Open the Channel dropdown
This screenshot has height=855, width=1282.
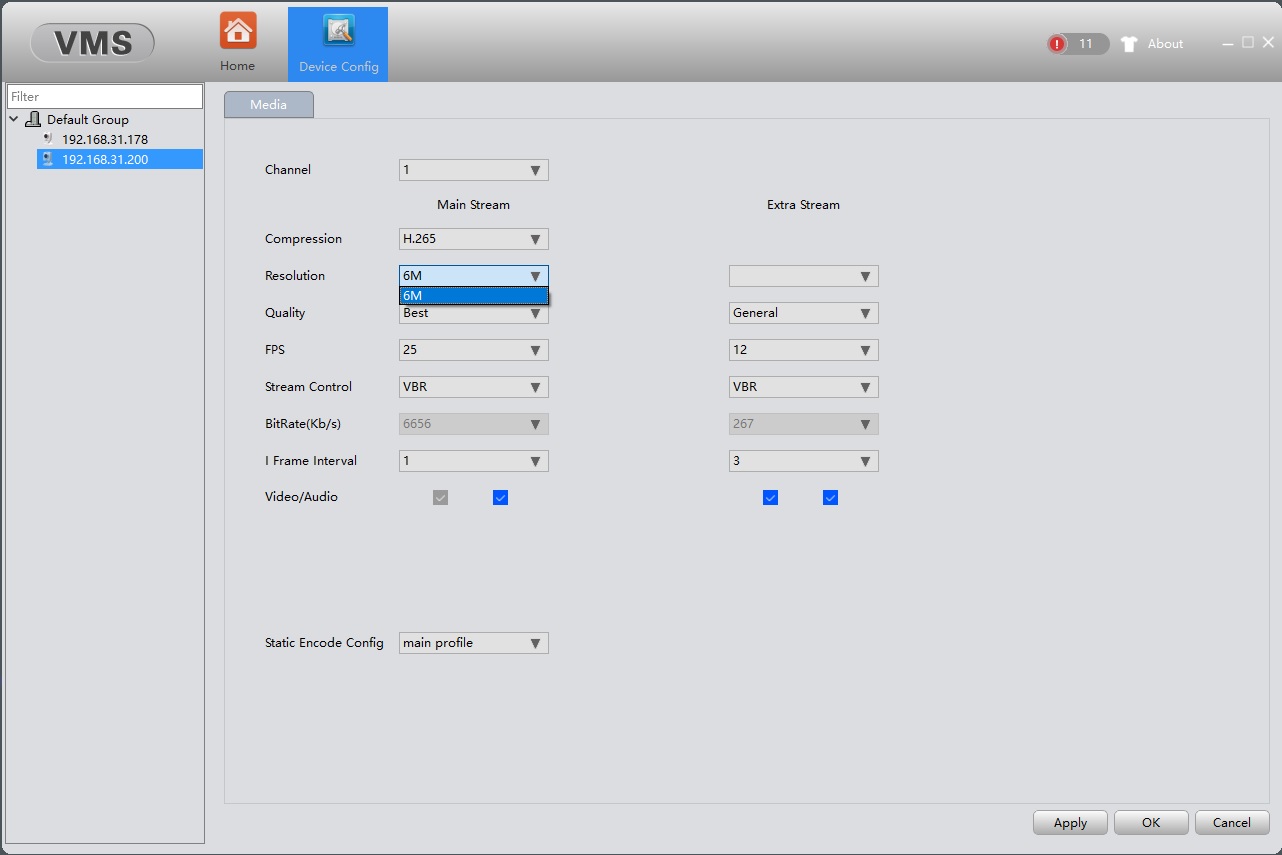[x=473, y=170]
